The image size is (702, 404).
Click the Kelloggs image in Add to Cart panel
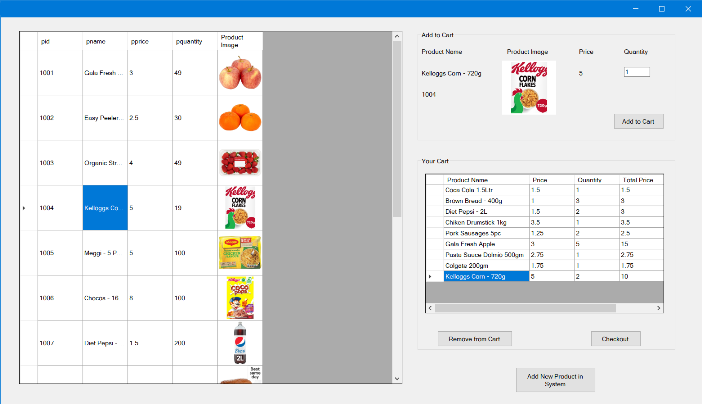(527, 87)
